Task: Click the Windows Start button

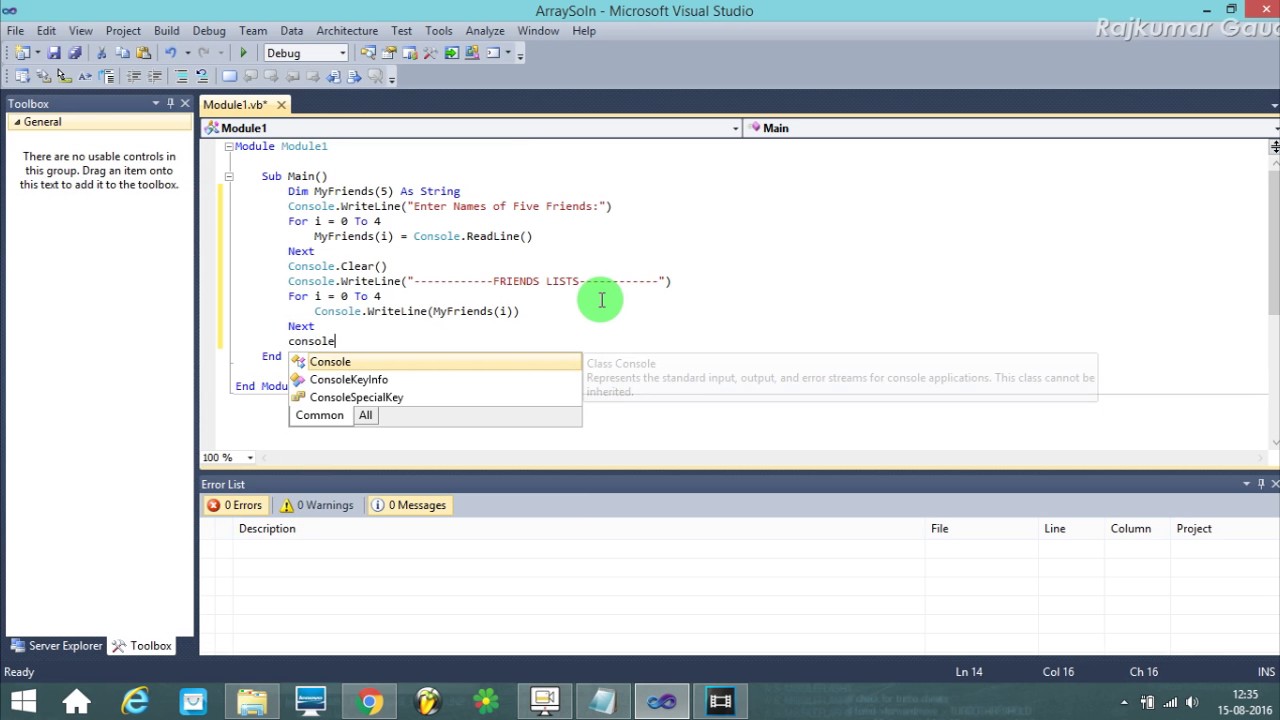Action: click(23, 701)
